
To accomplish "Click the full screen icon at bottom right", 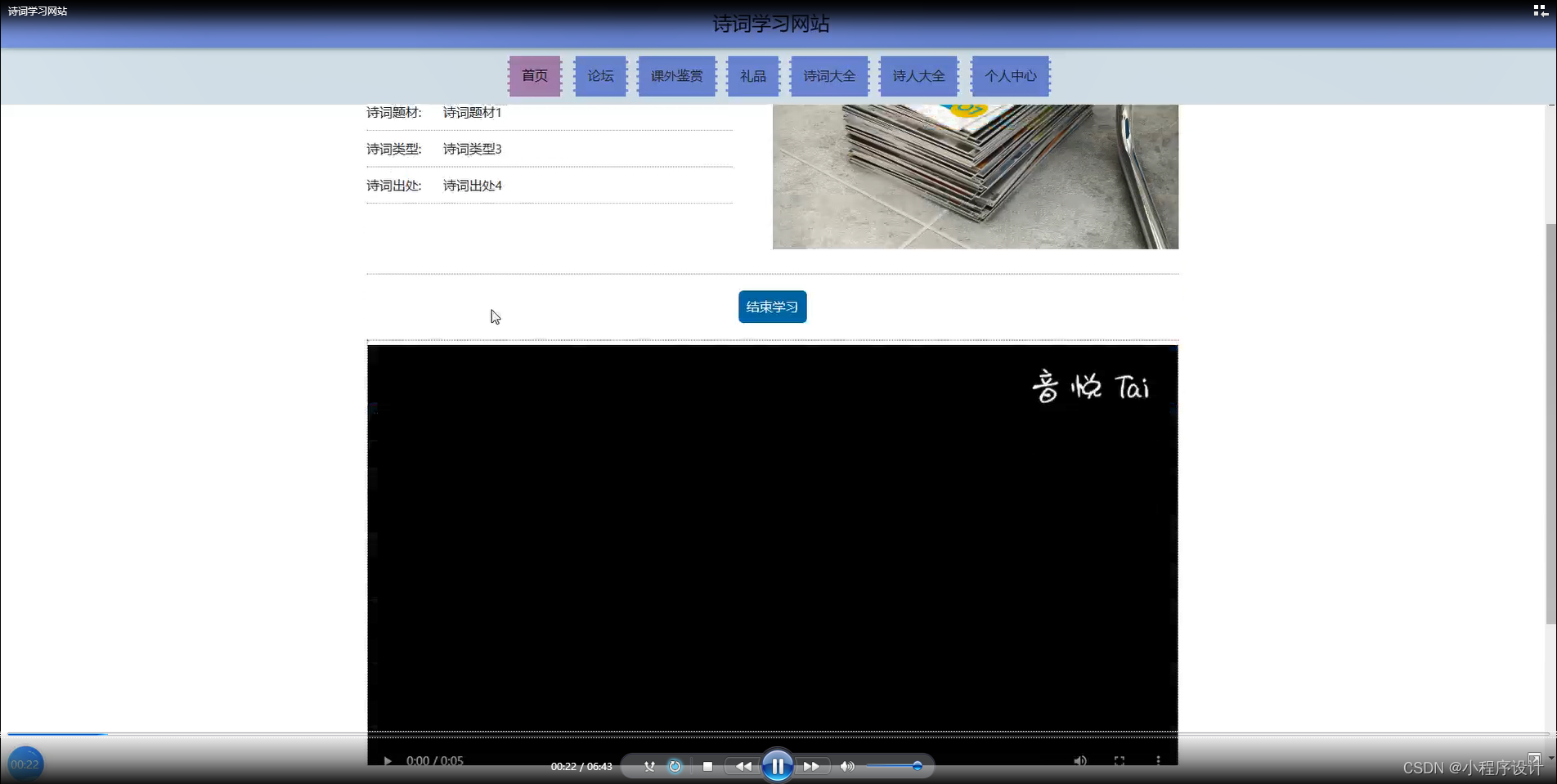I will click(1534, 759).
